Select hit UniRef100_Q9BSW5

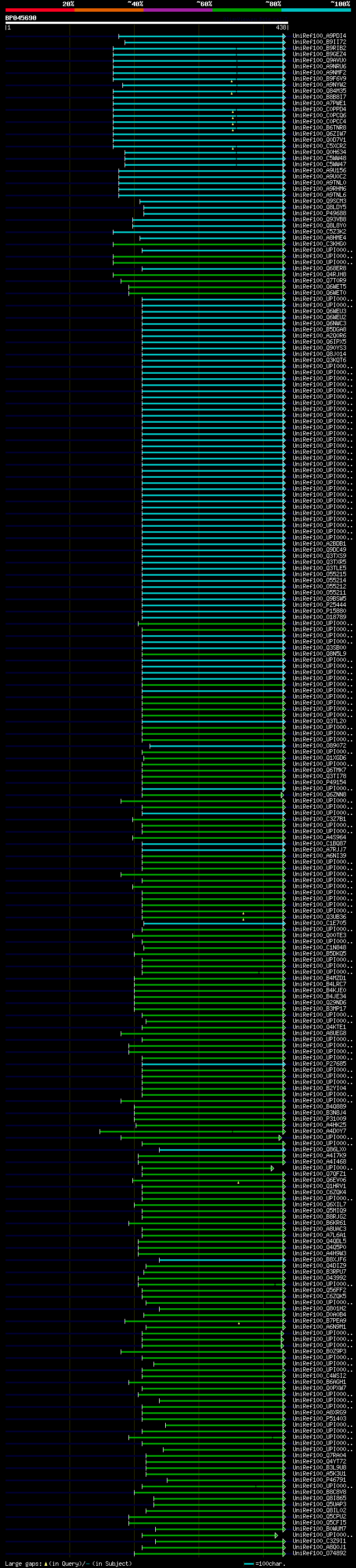click(x=319, y=598)
